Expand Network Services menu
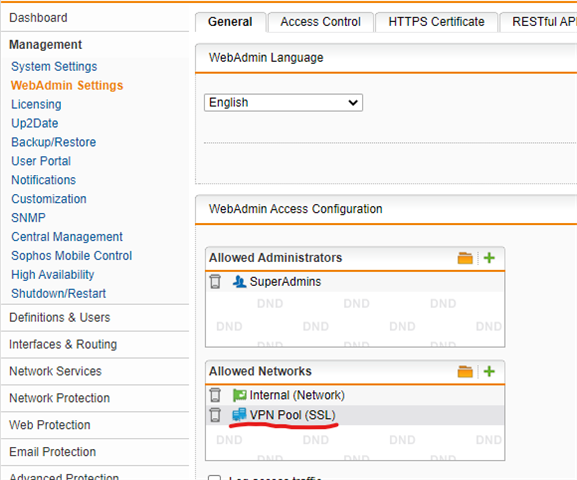 55,371
